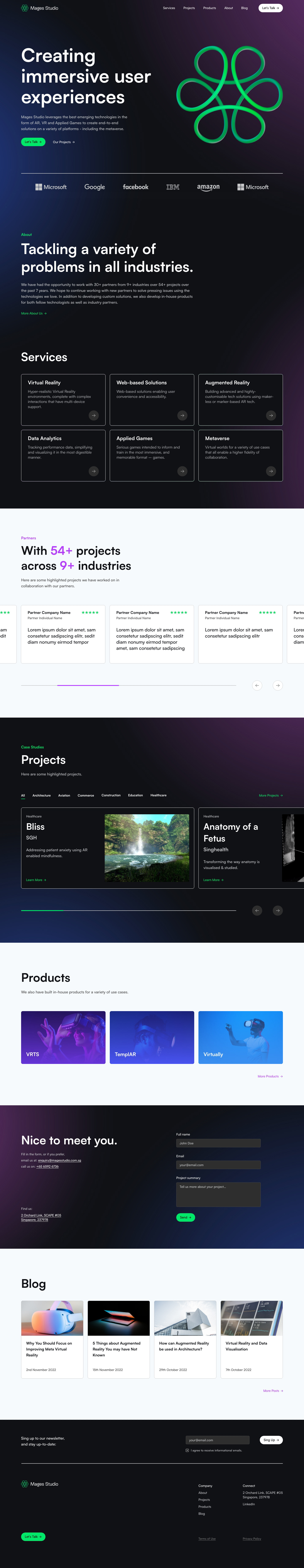Click the green Send button
304x1568 pixels.
point(185,1217)
